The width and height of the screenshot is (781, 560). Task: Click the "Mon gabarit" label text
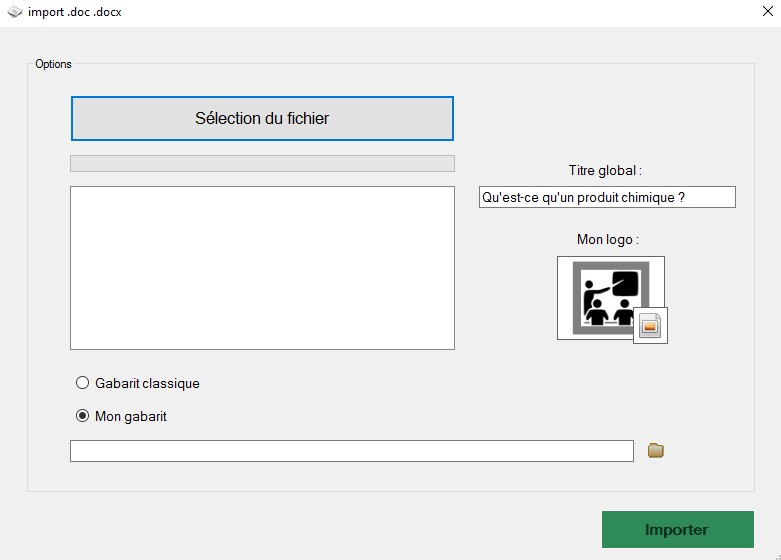pos(130,416)
